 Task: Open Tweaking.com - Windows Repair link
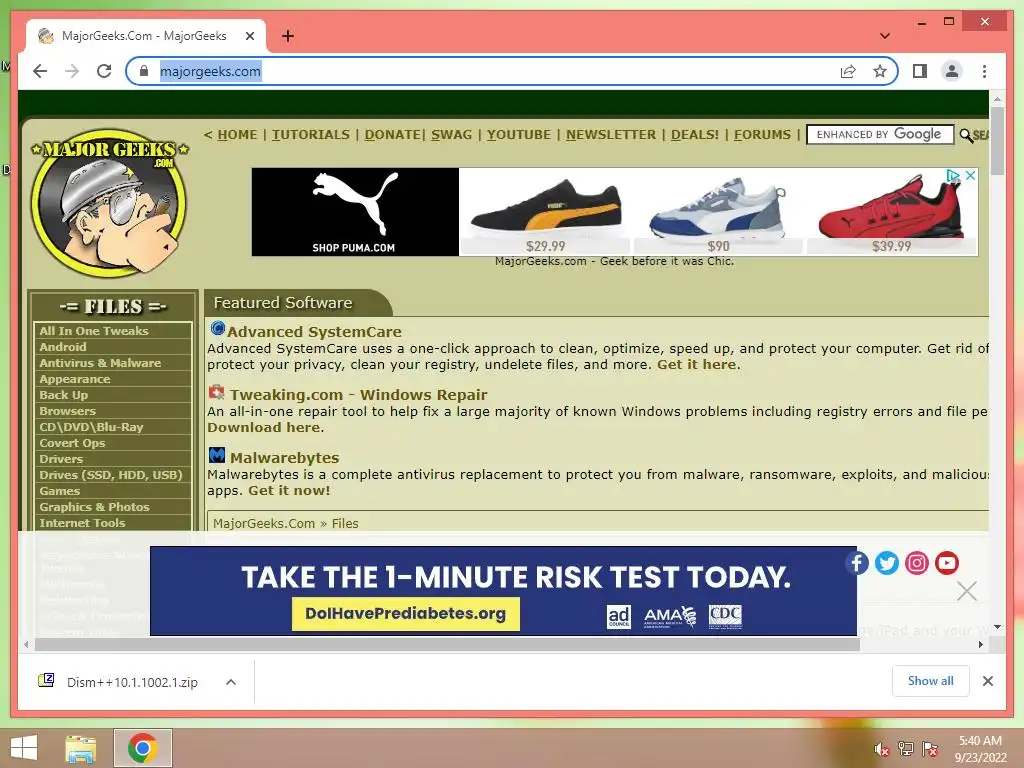(358, 395)
